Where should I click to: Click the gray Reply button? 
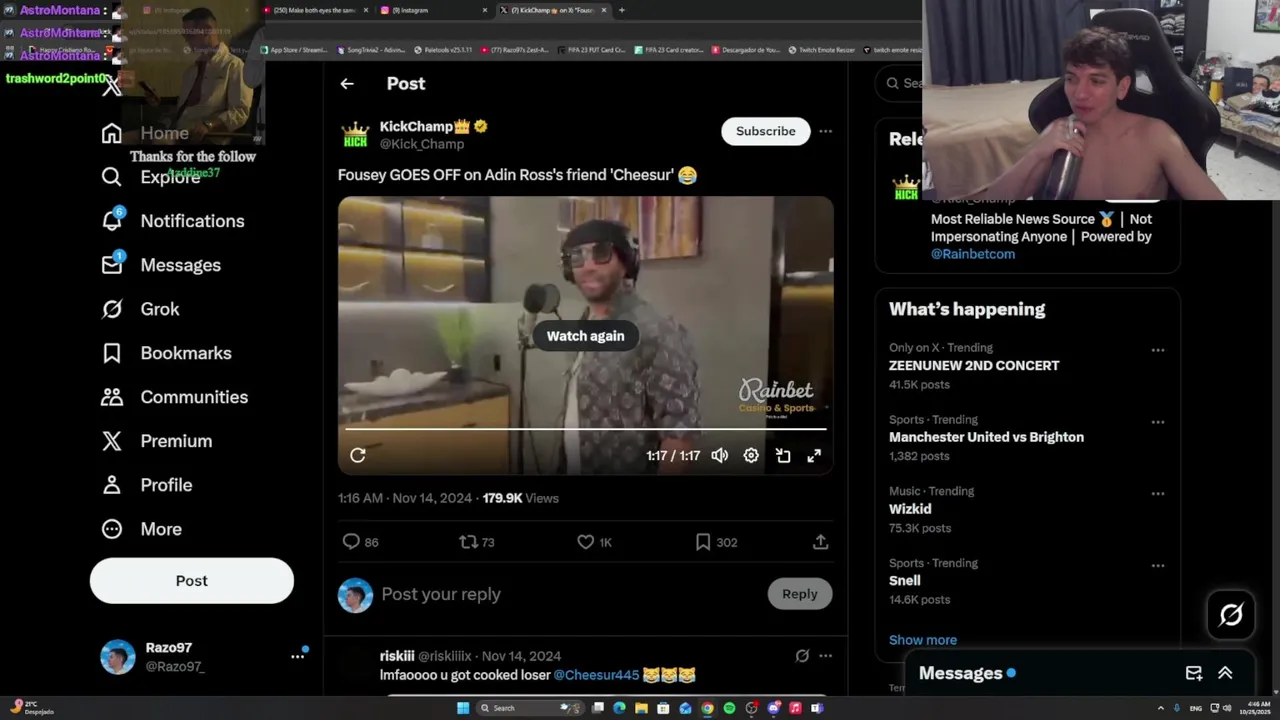click(800, 594)
